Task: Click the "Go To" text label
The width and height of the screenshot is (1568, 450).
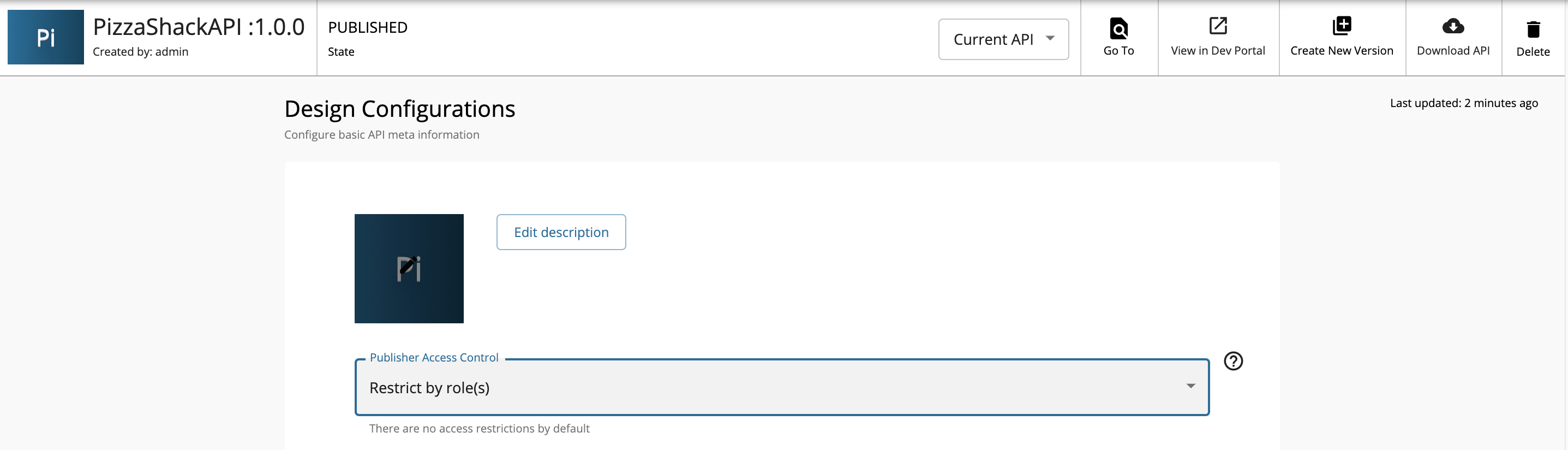Action: tap(1119, 51)
